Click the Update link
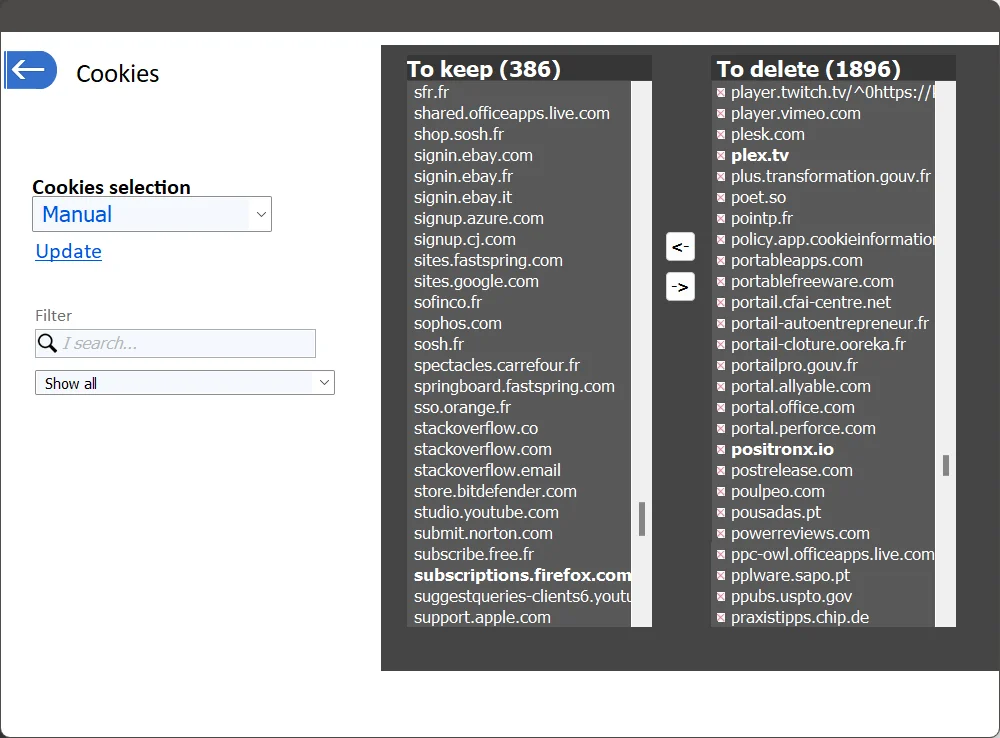Image resolution: width=1000 pixels, height=738 pixels. pos(68,251)
